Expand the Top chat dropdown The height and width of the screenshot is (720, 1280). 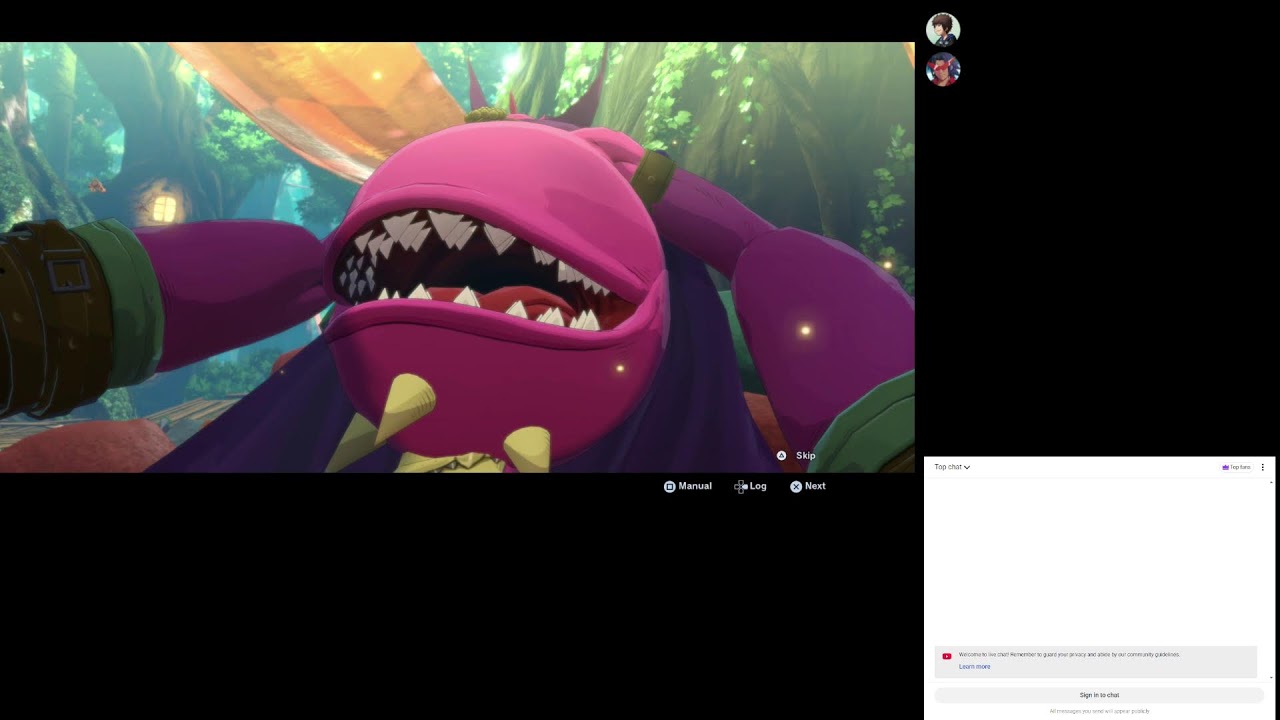pos(952,467)
